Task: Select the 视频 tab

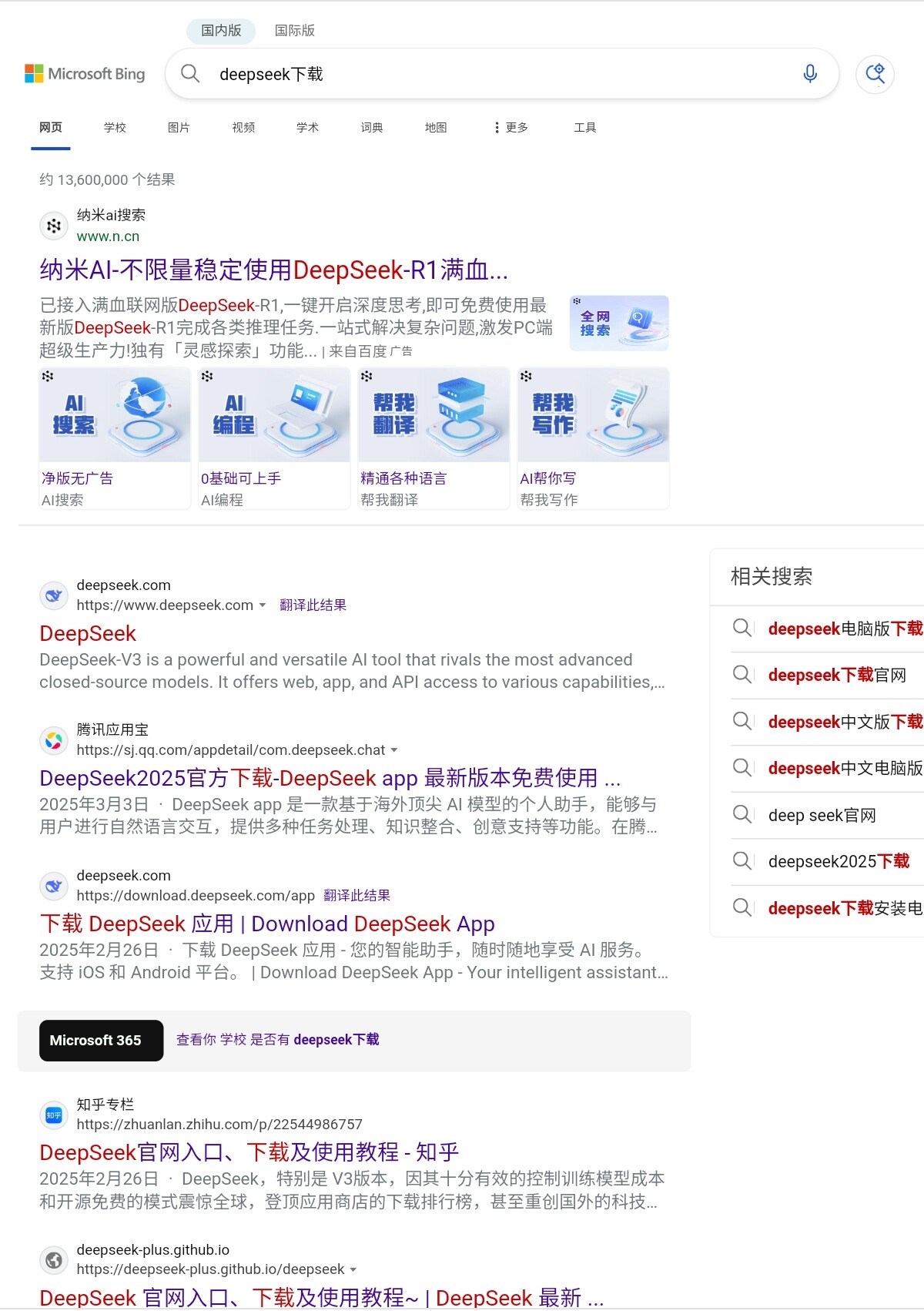Action: coord(243,128)
